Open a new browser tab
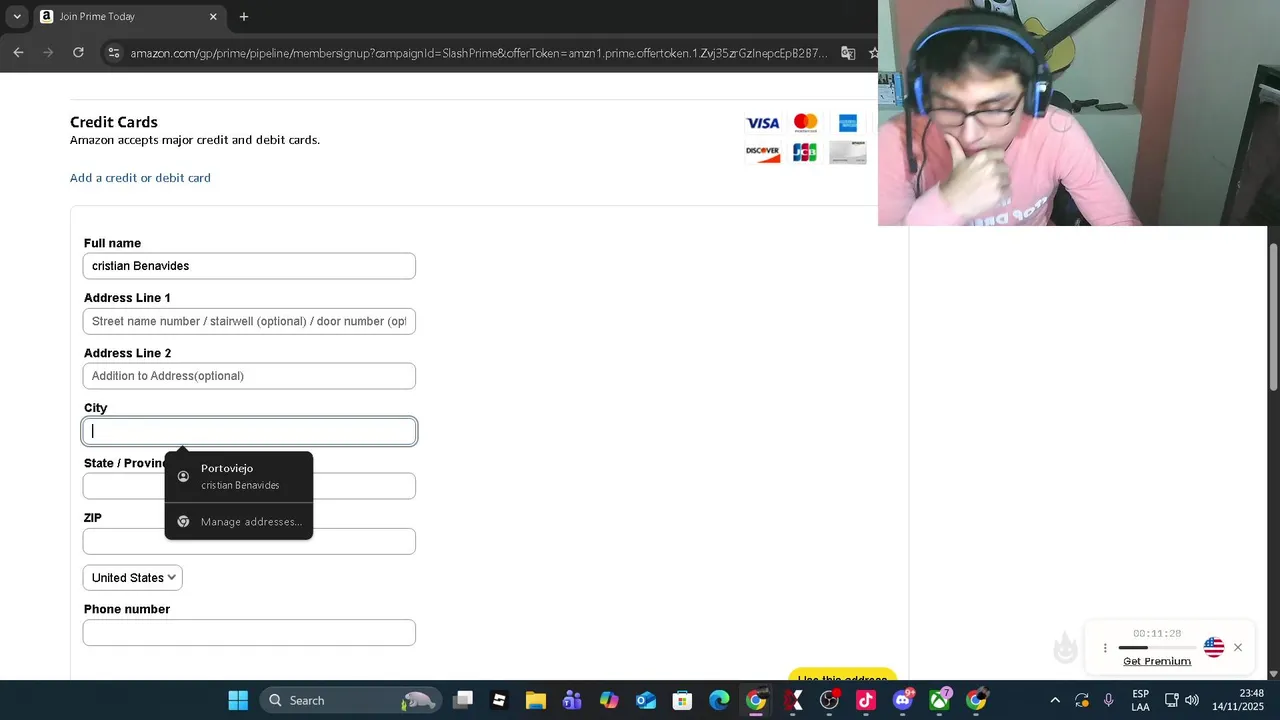 (x=244, y=16)
